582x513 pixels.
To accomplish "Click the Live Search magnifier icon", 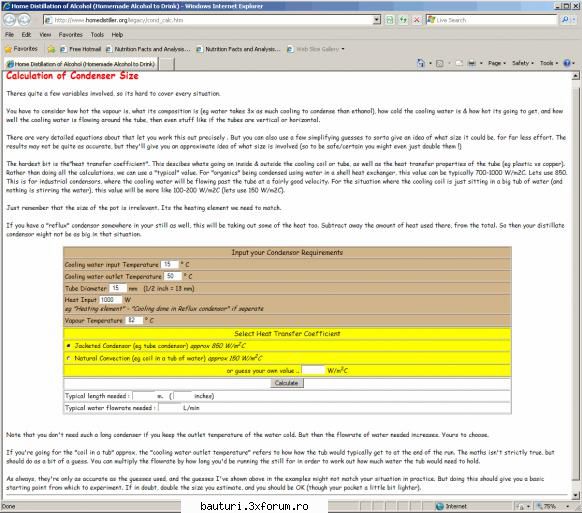I will pos(565,20).
